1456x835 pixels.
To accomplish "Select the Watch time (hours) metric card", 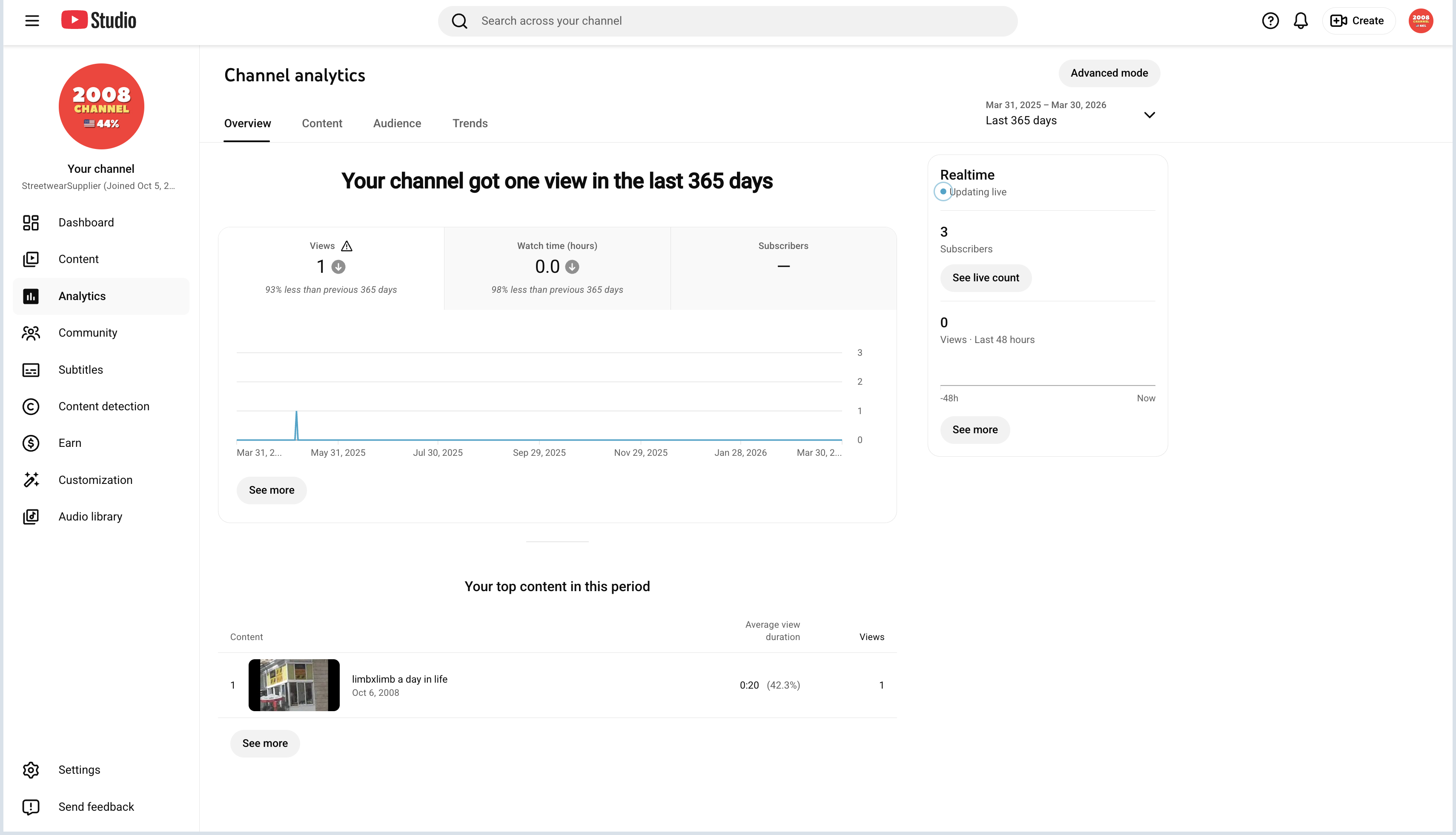I will point(557,269).
